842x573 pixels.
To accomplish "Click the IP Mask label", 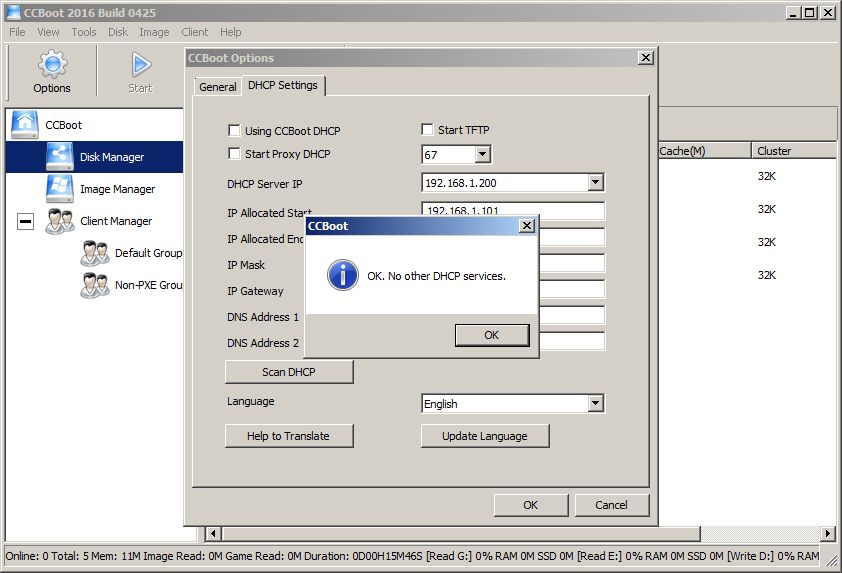I will 246,265.
